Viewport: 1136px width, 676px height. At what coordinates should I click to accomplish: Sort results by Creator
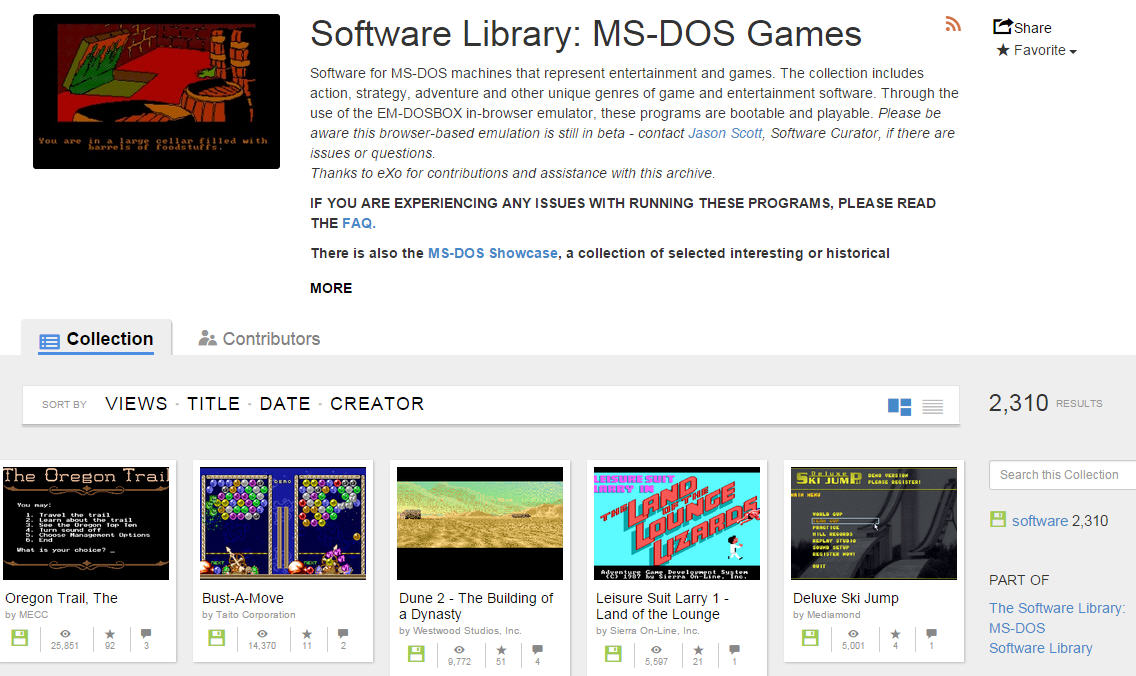[x=377, y=404]
